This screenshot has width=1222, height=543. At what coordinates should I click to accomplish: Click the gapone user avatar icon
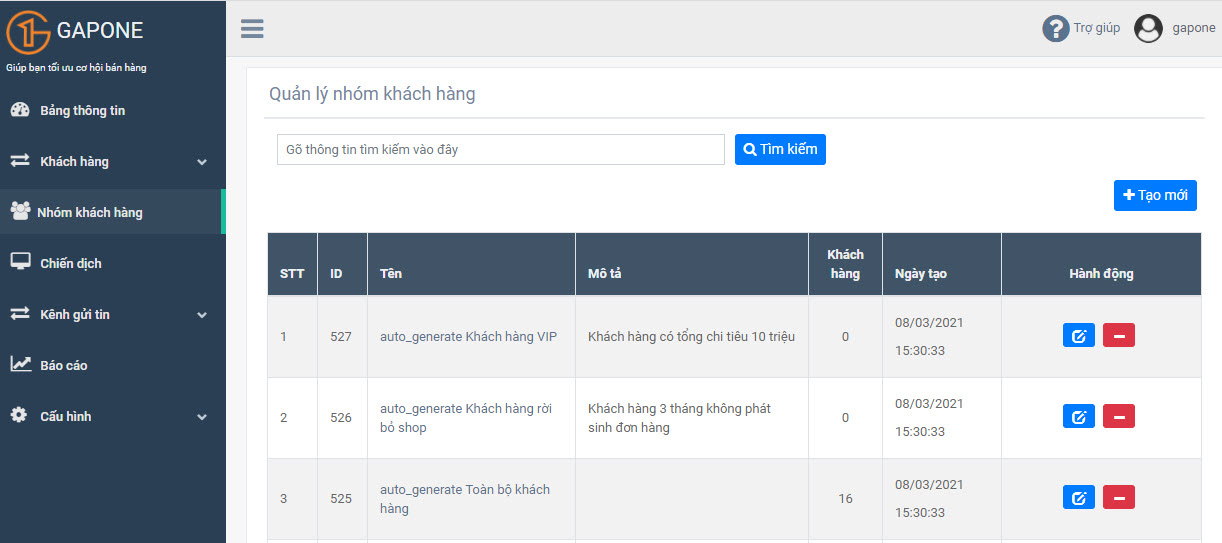[1148, 29]
